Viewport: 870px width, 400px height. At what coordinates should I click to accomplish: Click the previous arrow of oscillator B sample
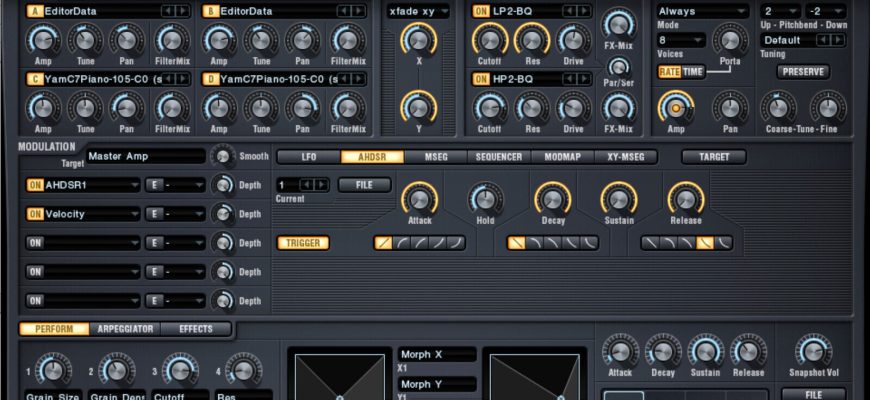(x=345, y=11)
